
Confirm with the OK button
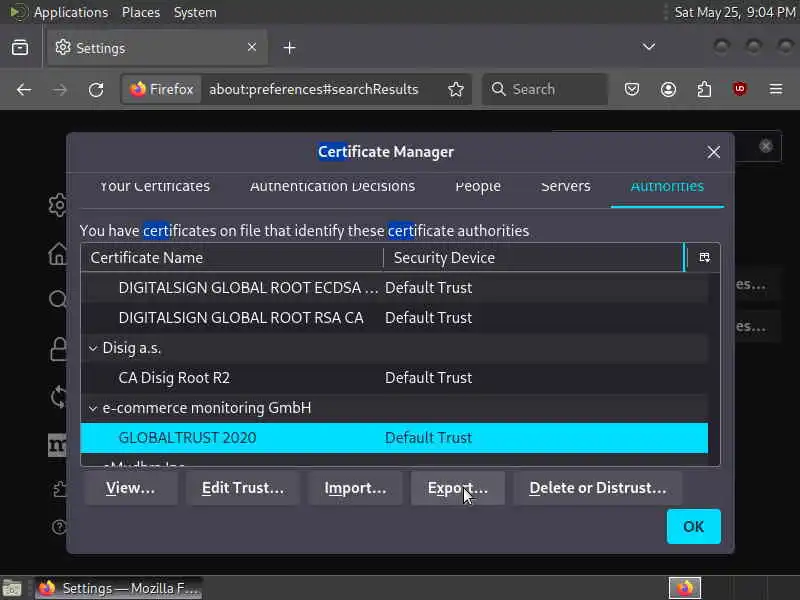693,527
